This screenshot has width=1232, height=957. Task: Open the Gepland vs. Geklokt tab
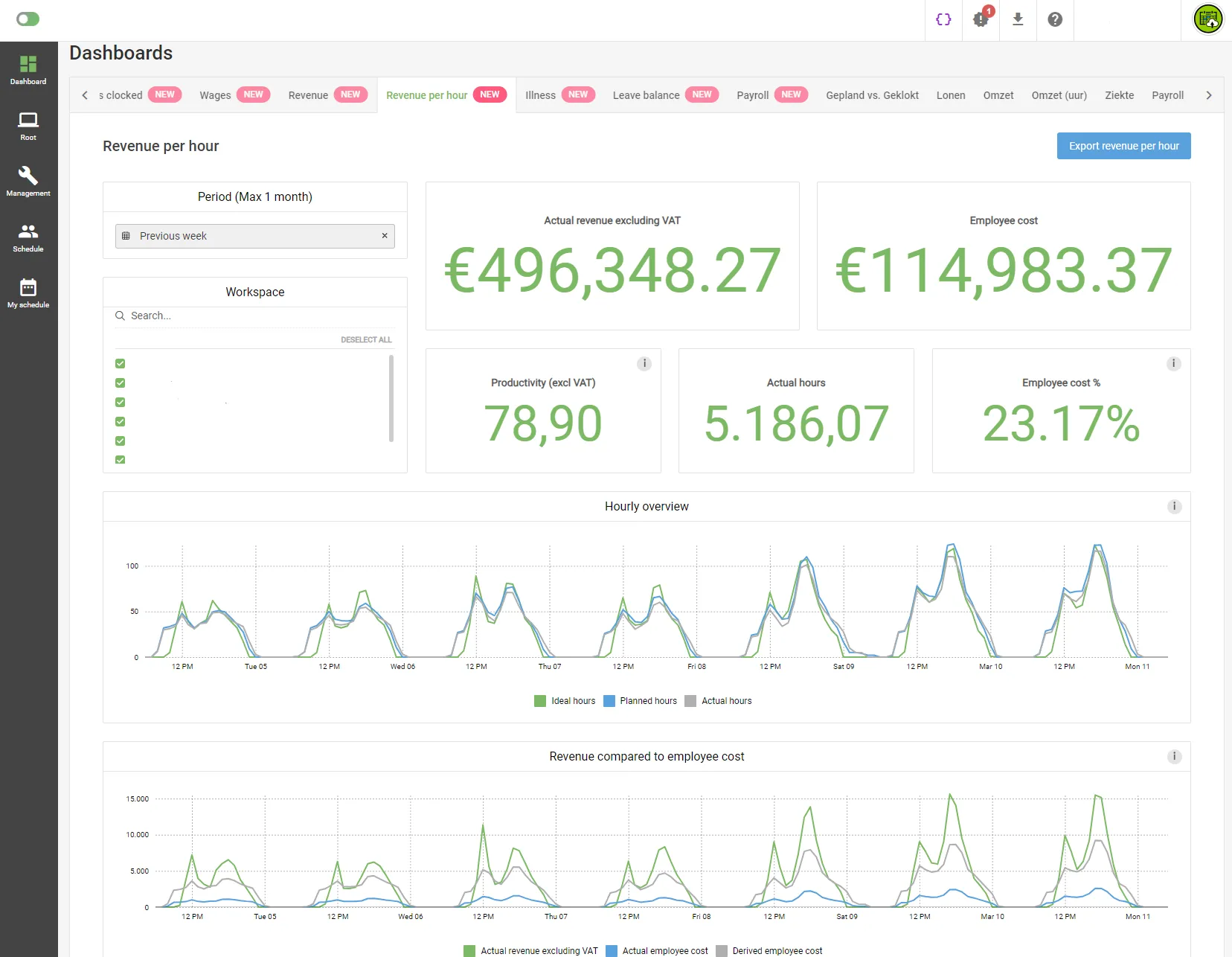pyautogui.click(x=872, y=95)
